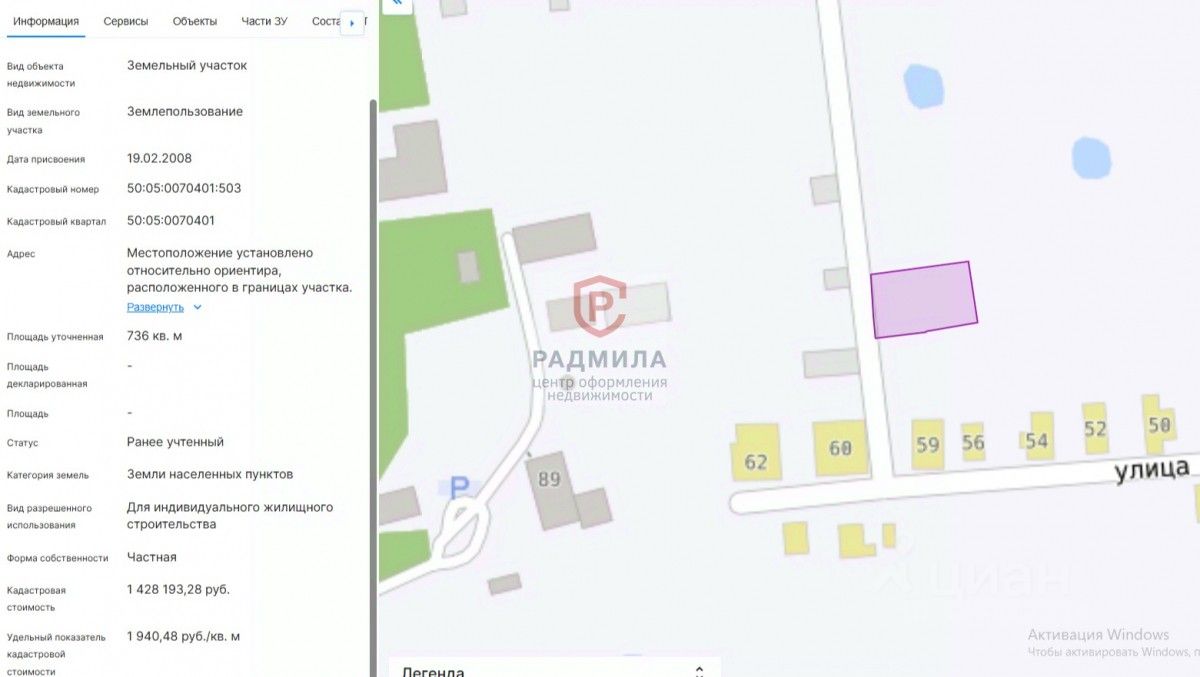Click house number 50 on the map
Image resolution: width=1200 pixels, height=677 pixels.
click(1159, 424)
